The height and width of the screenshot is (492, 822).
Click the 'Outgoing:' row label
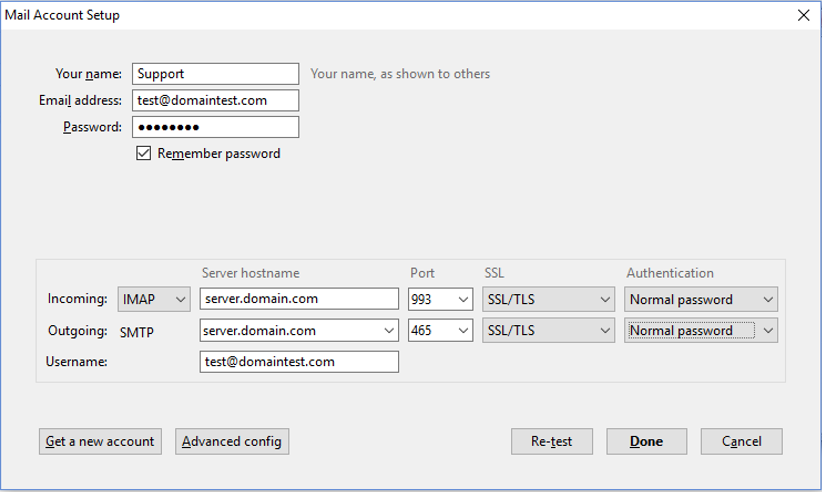[x=78, y=331]
